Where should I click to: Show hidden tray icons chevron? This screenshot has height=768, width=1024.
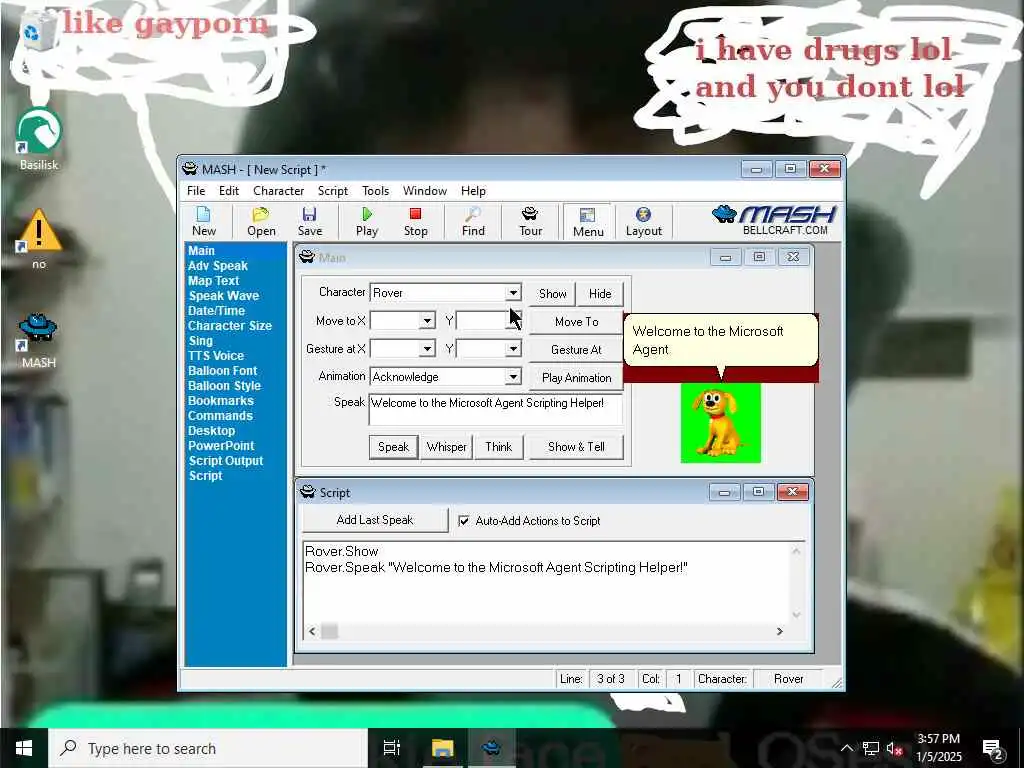[846, 748]
